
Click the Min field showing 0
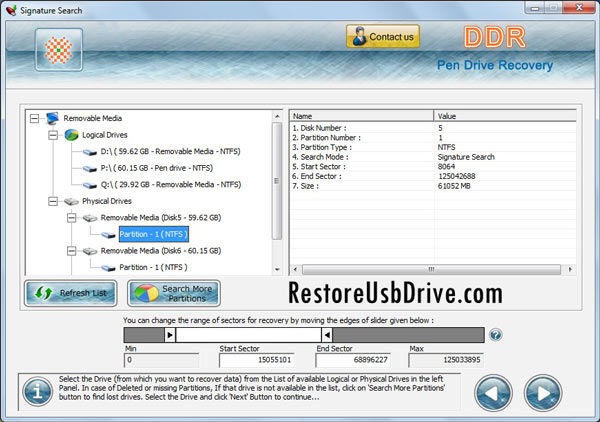coord(161,360)
